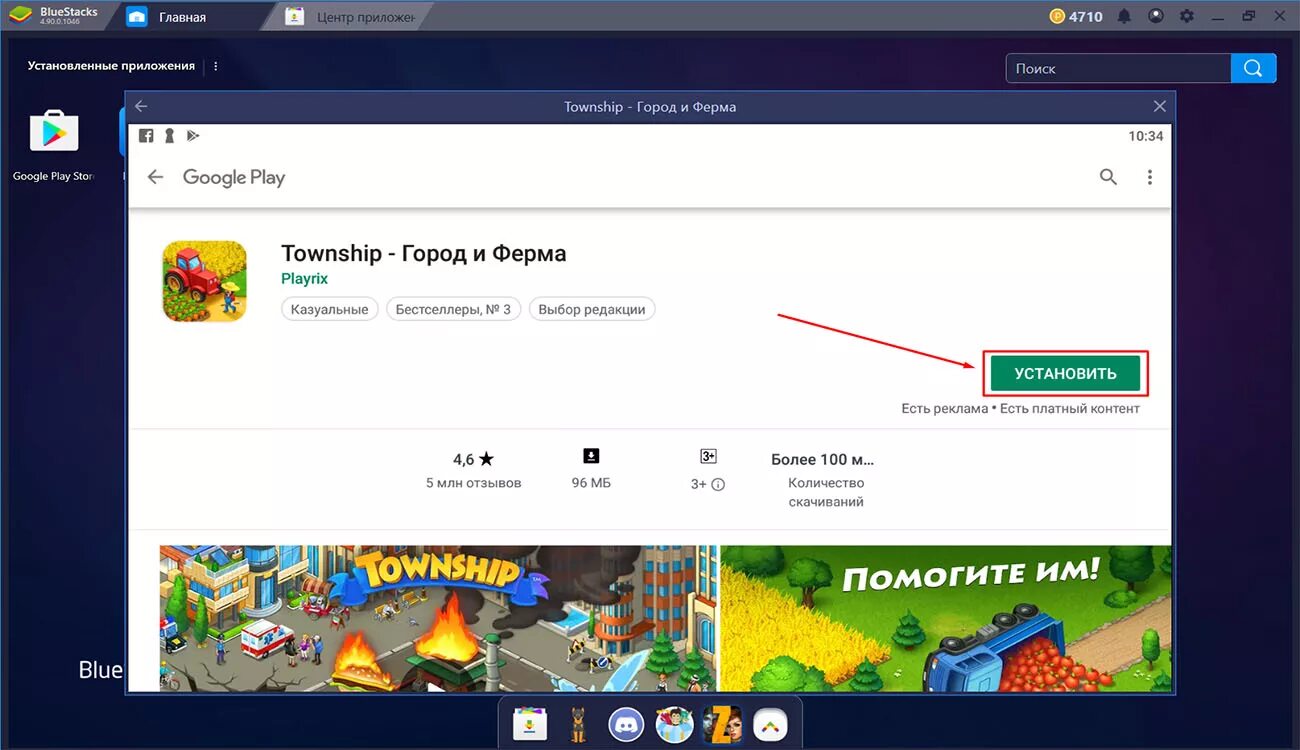Close the Township popup window
Screen dimensions: 1300x750
1159,106
